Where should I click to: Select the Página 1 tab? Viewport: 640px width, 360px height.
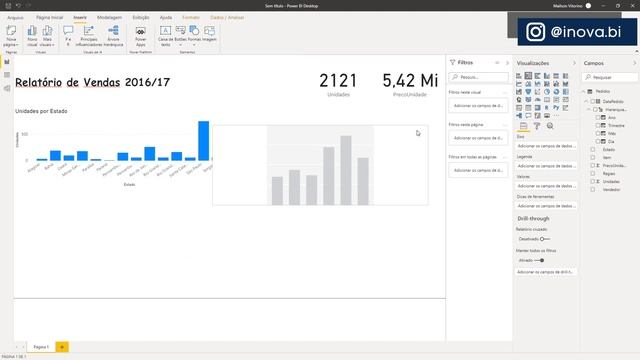pos(41,347)
